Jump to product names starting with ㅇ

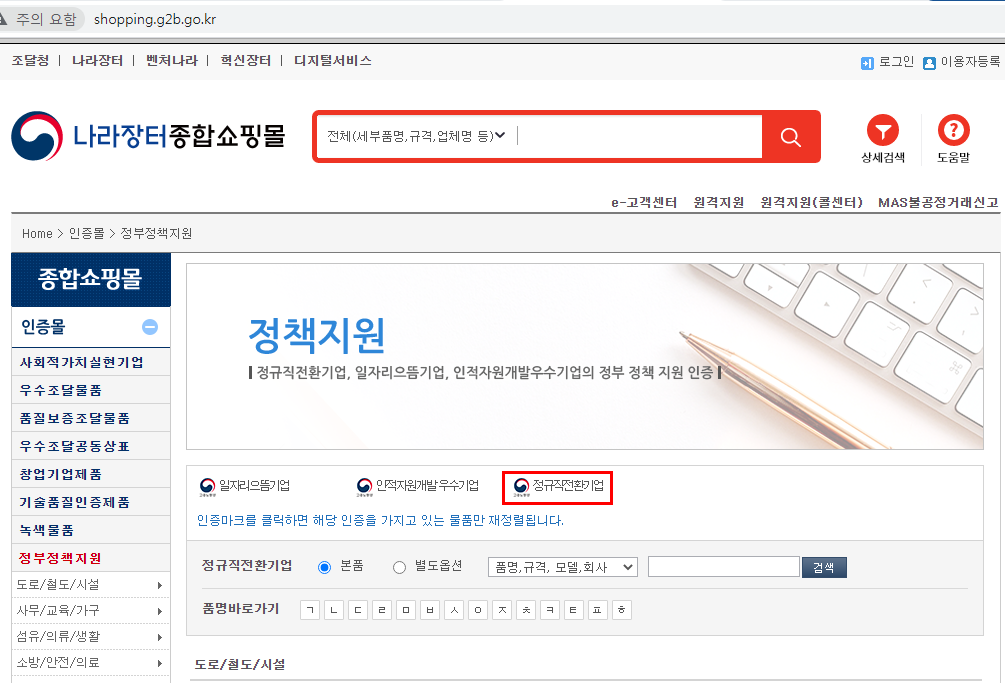click(478, 610)
